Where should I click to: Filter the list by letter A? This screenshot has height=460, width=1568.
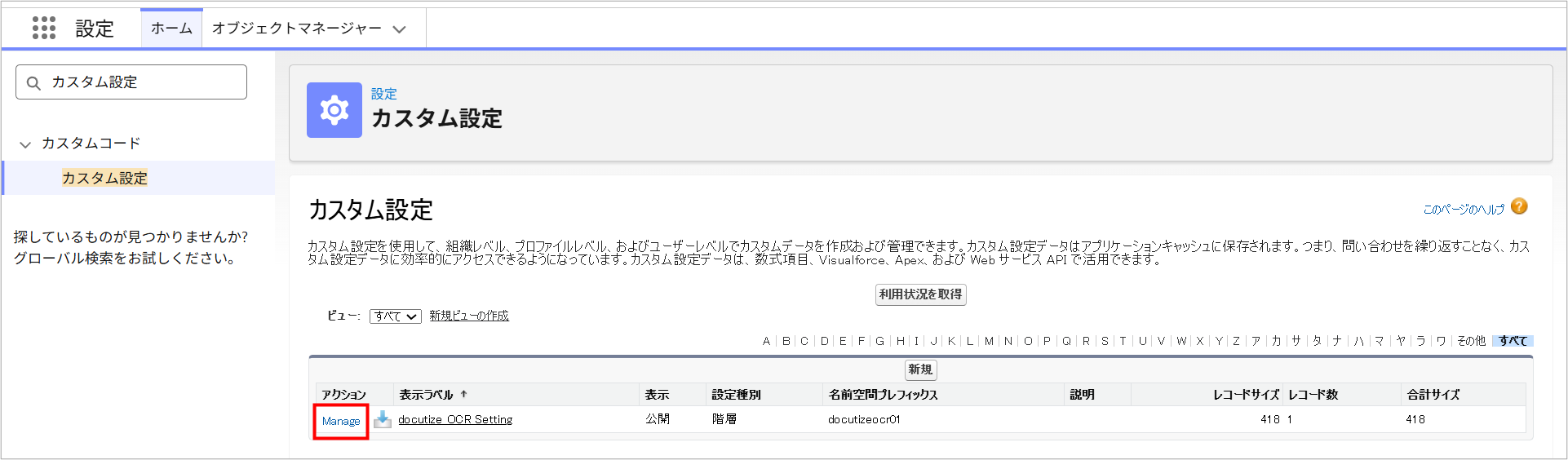(767, 341)
